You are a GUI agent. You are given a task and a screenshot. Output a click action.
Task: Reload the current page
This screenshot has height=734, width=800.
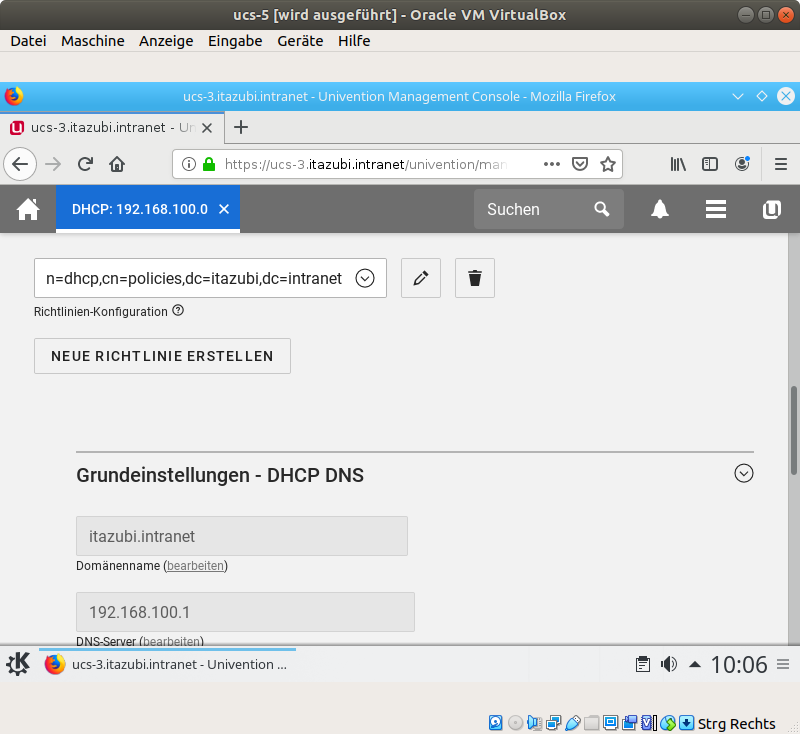coord(85,164)
